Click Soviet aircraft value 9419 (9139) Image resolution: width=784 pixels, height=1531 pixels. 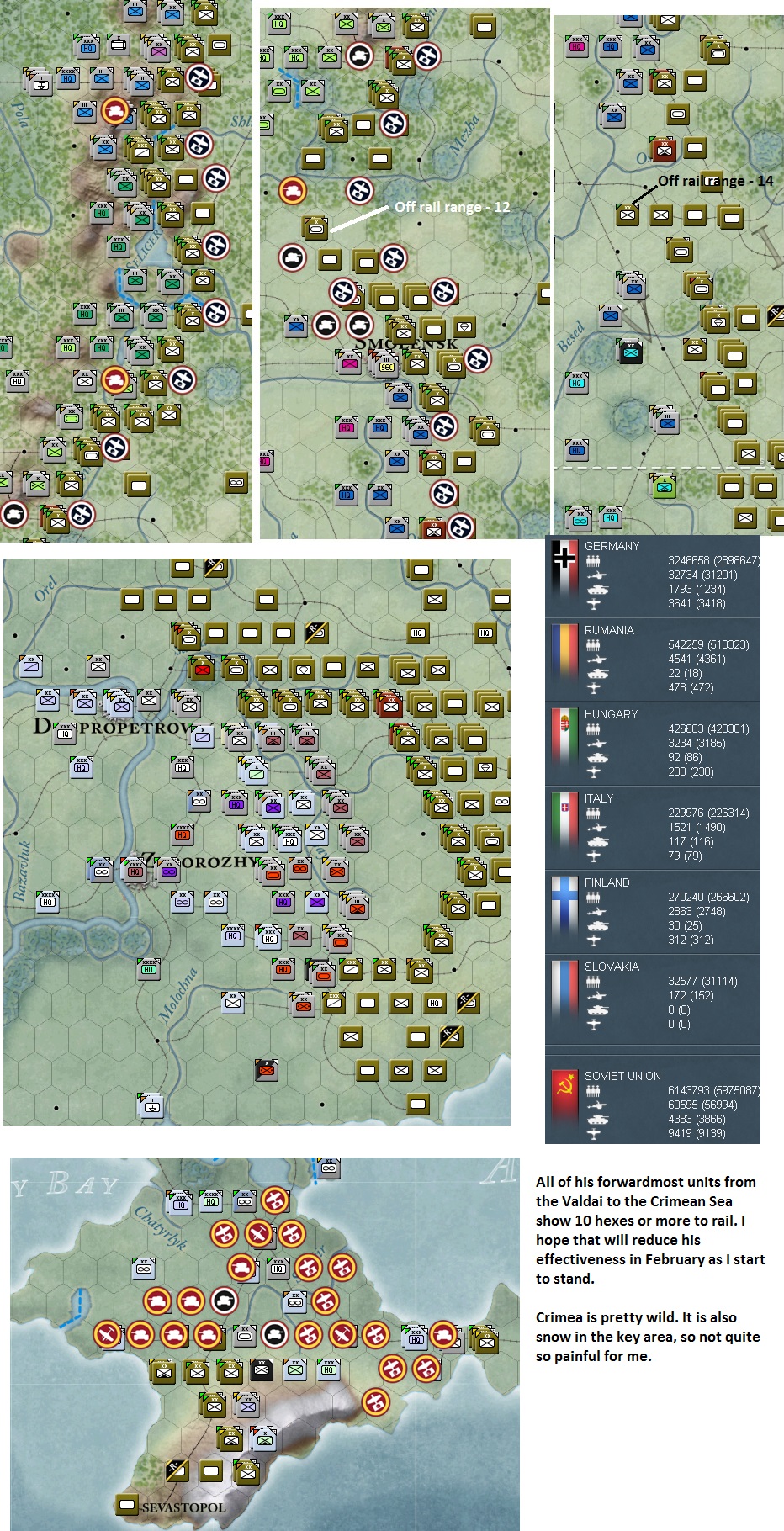click(697, 1133)
